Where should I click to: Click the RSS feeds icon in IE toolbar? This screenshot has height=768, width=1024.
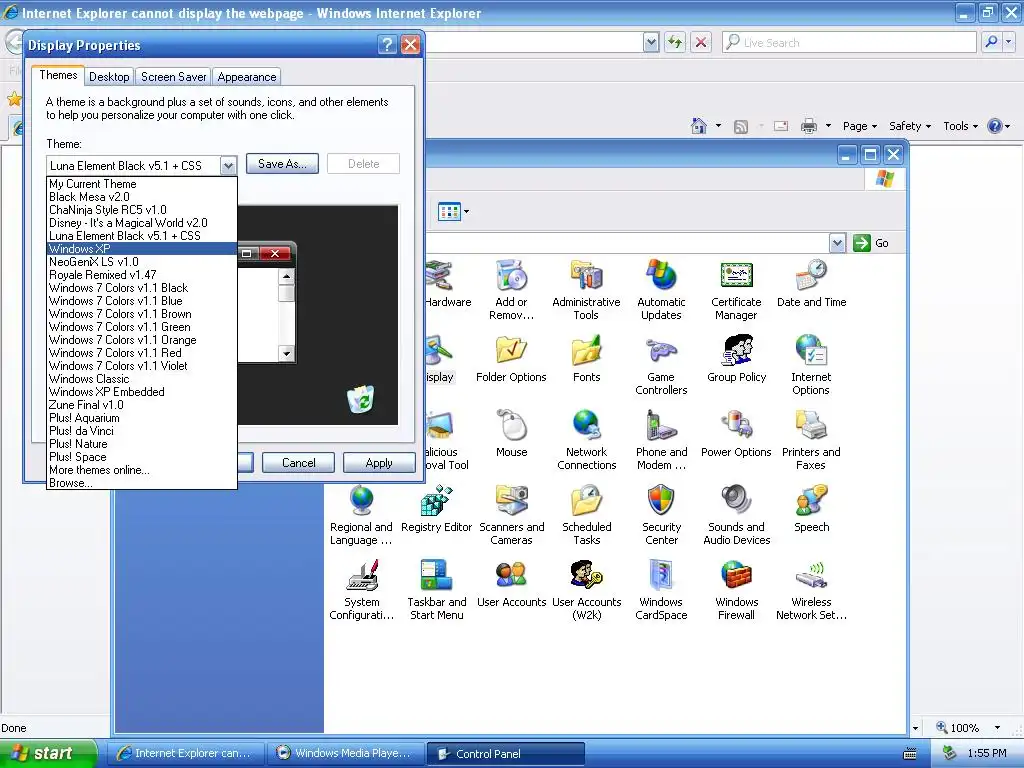(741, 127)
